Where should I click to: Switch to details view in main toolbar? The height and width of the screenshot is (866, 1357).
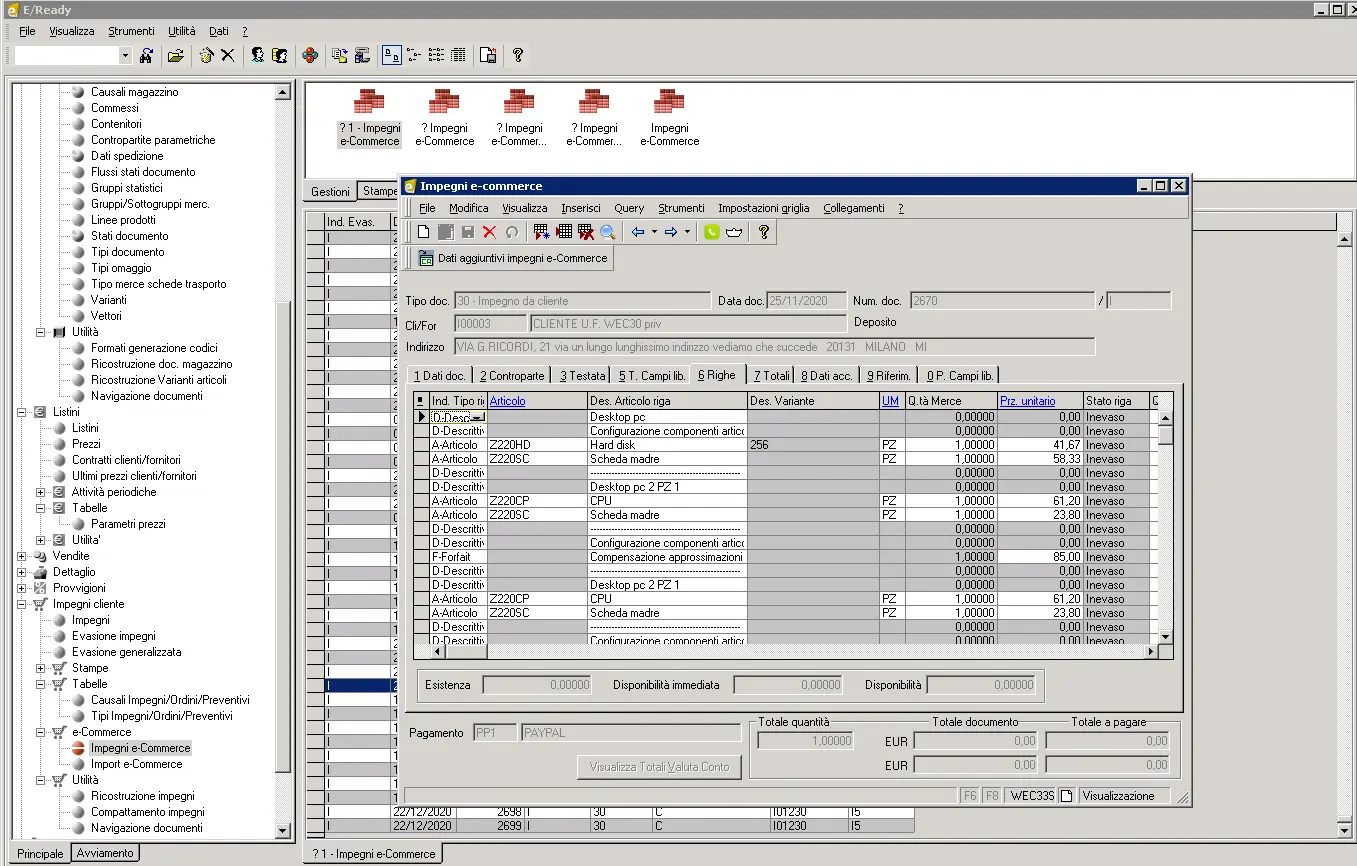[x=458, y=56]
